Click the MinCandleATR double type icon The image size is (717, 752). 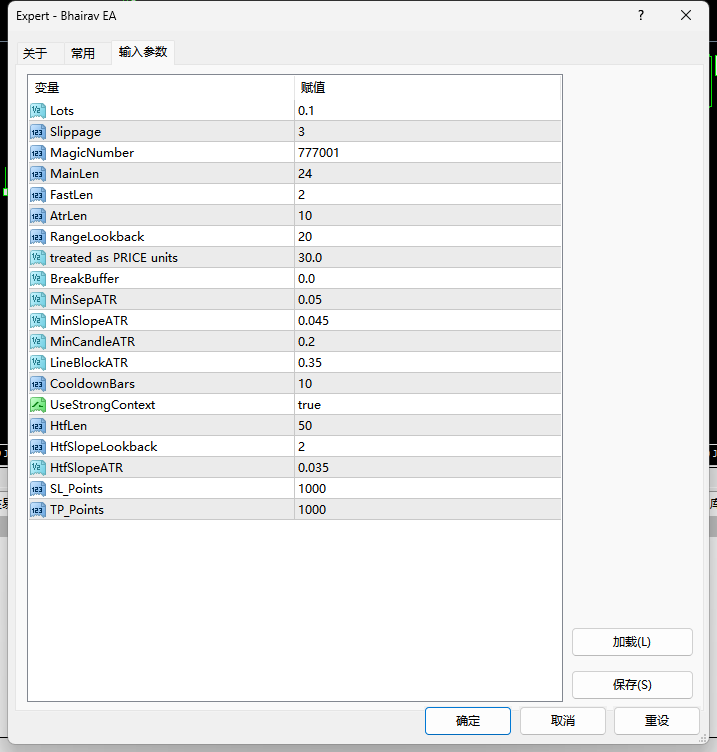(x=38, y=341)
